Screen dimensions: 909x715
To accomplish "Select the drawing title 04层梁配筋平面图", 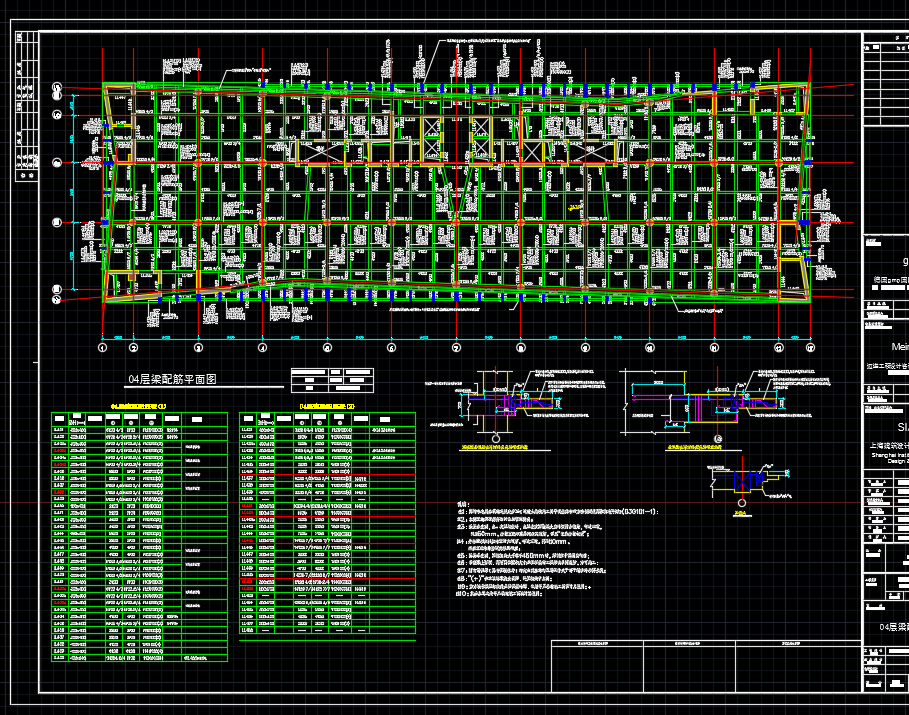I will pyautogui.click(x=172, y=379).
